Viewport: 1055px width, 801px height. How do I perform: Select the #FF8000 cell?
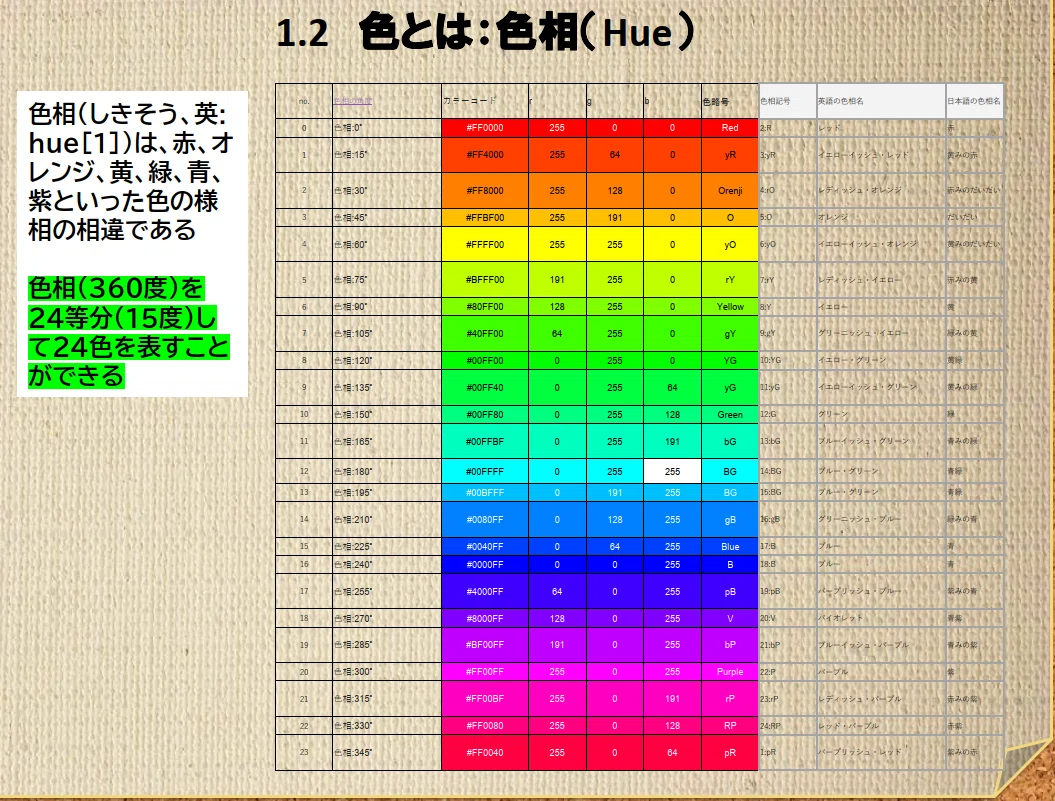click(x=485, y=190)
